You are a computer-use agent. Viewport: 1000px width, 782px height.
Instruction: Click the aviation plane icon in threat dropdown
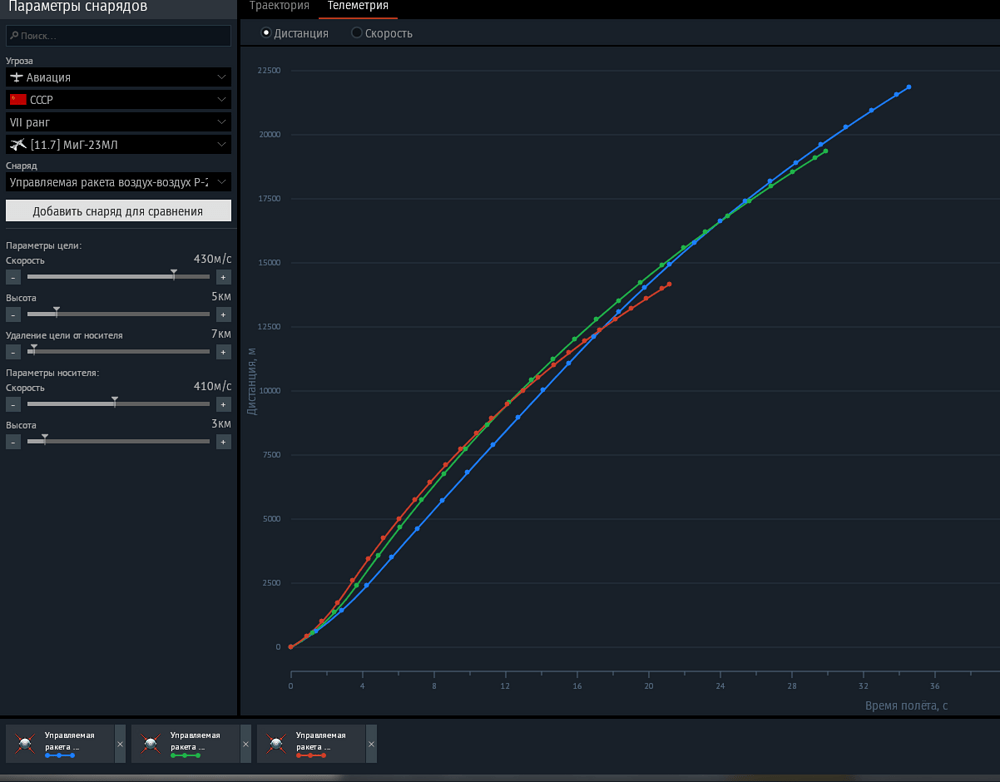click(x=17, y=77)
